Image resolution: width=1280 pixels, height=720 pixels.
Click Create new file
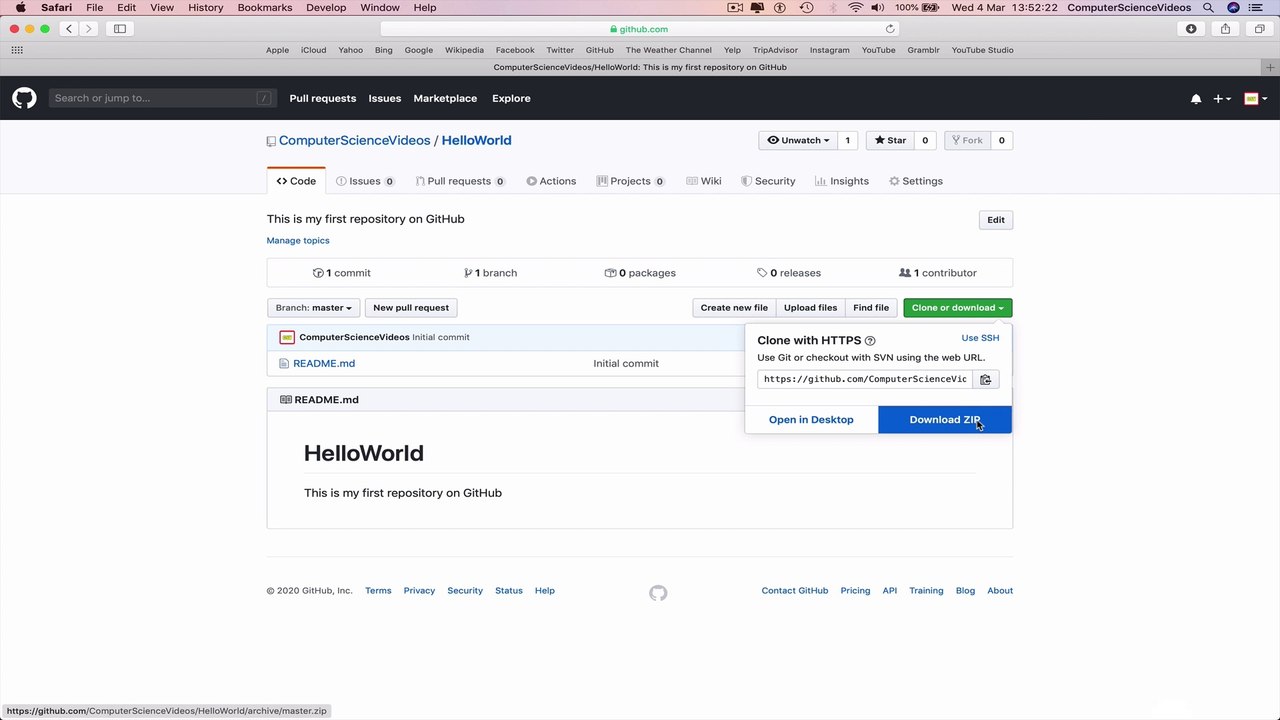coord(734,308)
